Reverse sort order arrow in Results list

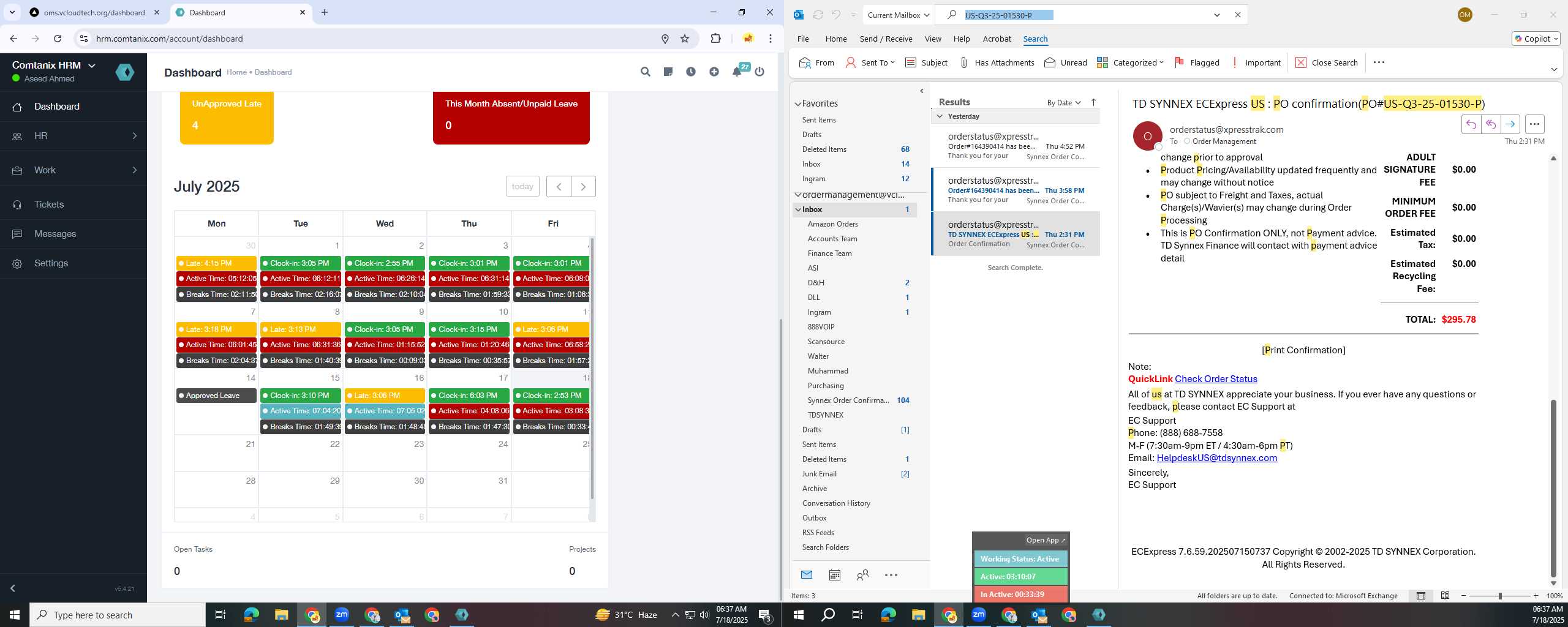click(1093, 102)
